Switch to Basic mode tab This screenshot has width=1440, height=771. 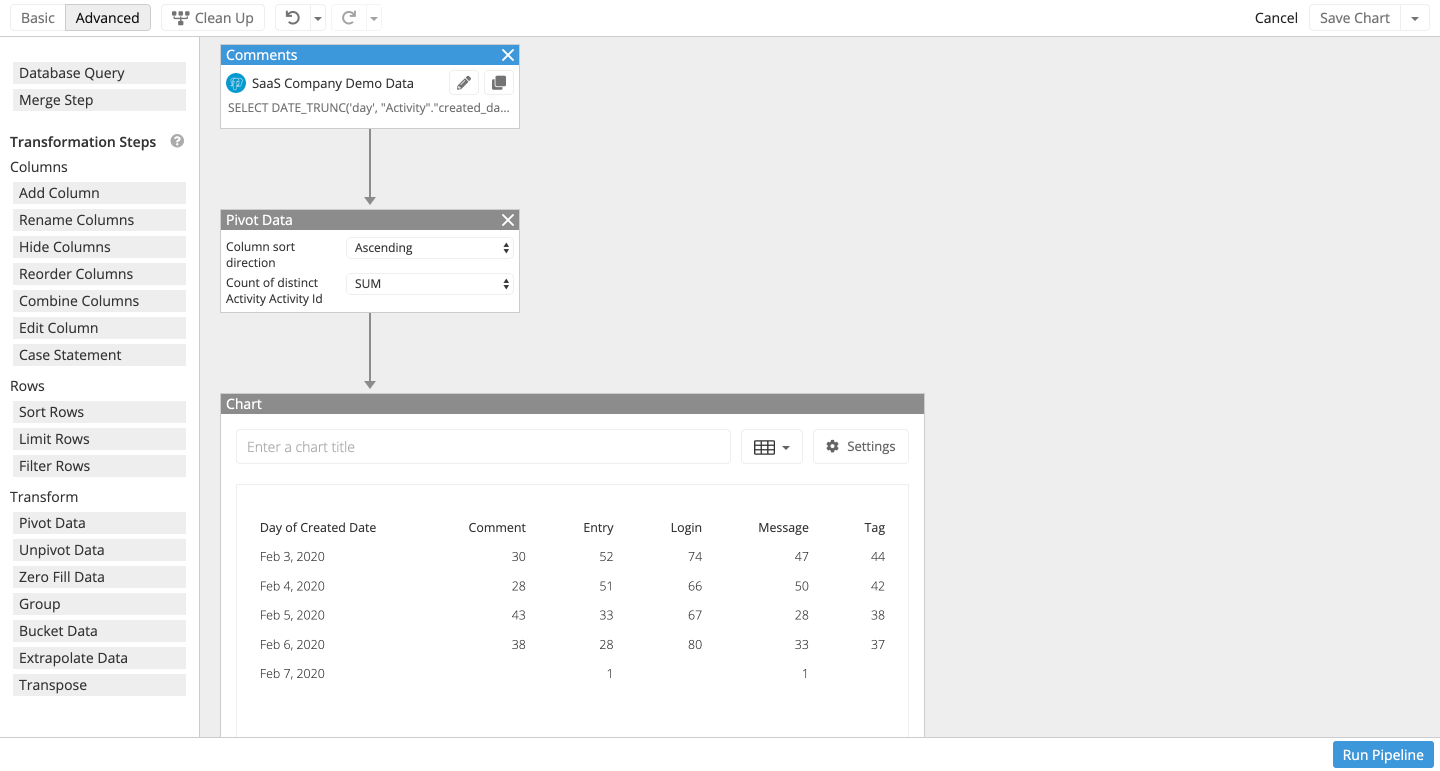point(38,18)
